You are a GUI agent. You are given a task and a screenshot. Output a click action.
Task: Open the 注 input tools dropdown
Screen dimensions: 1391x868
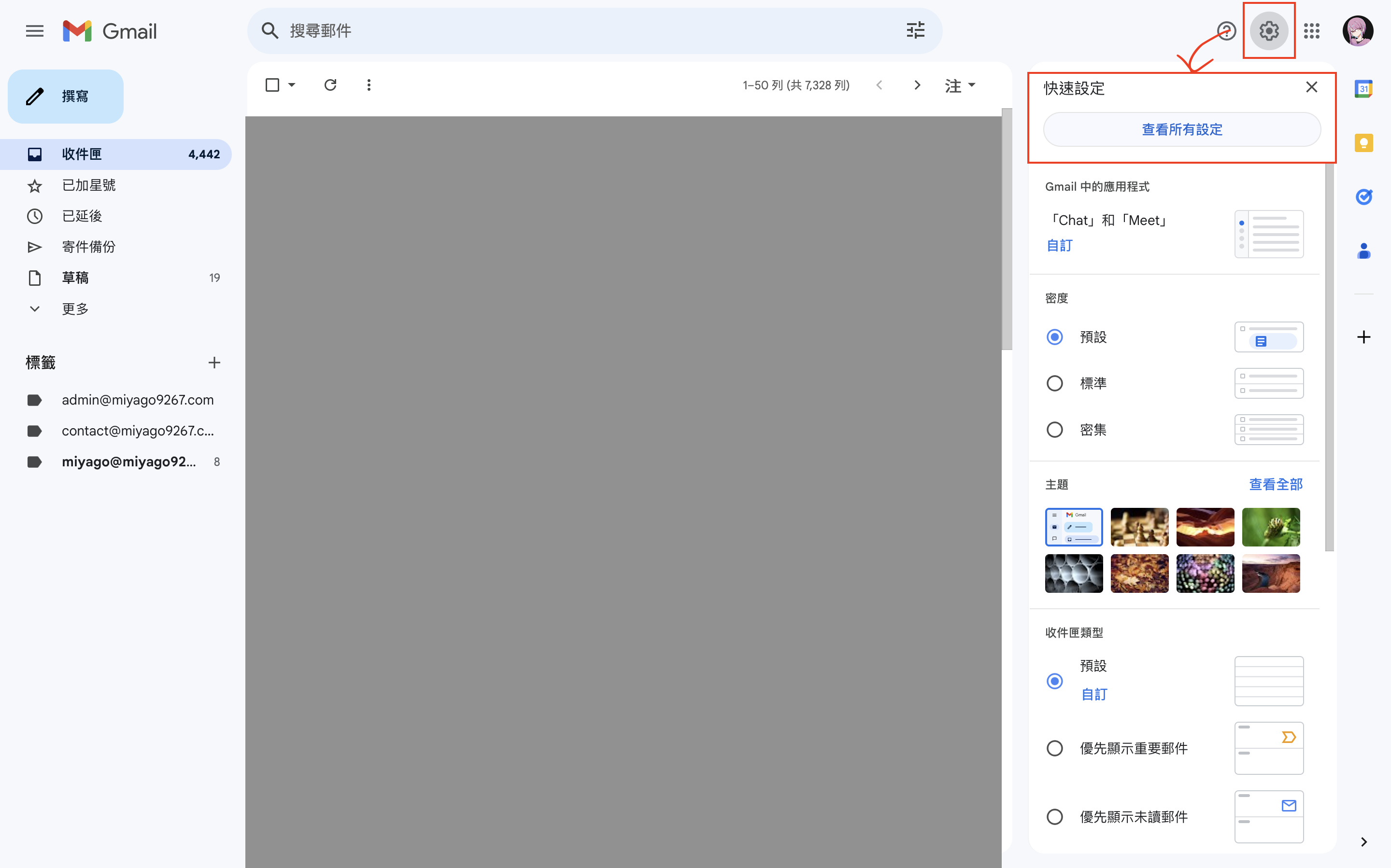pyautogui.click(x=971, y=85)
